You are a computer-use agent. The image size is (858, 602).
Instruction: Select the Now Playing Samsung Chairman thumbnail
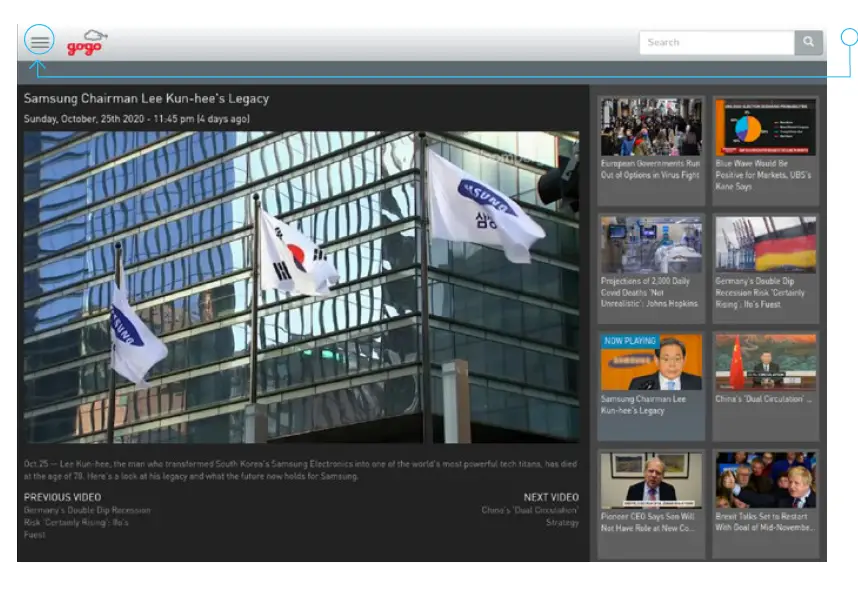[x=651, y=362]
